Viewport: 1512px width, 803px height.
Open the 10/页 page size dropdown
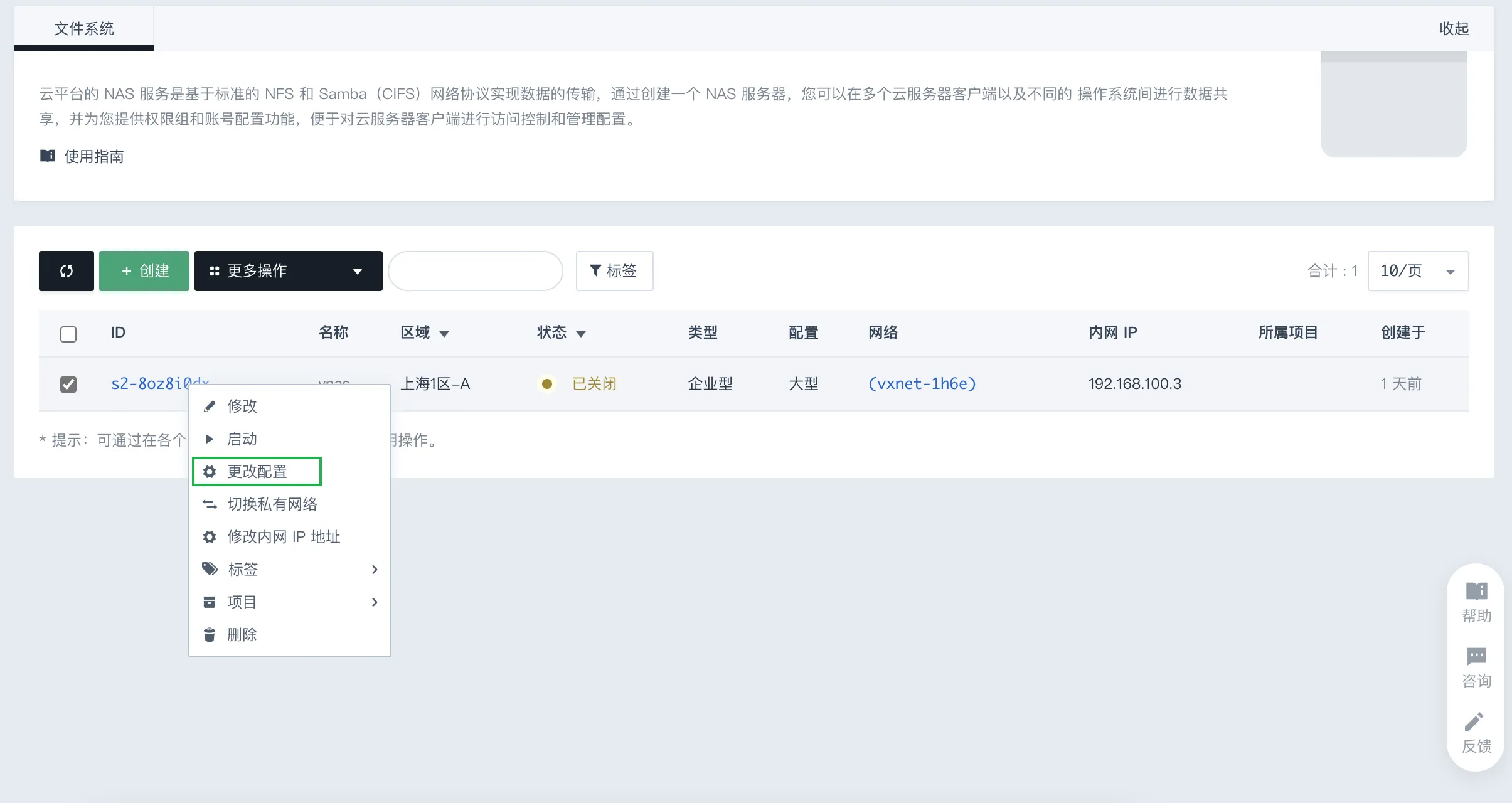pyautogui.click(x=1418, y=271)
